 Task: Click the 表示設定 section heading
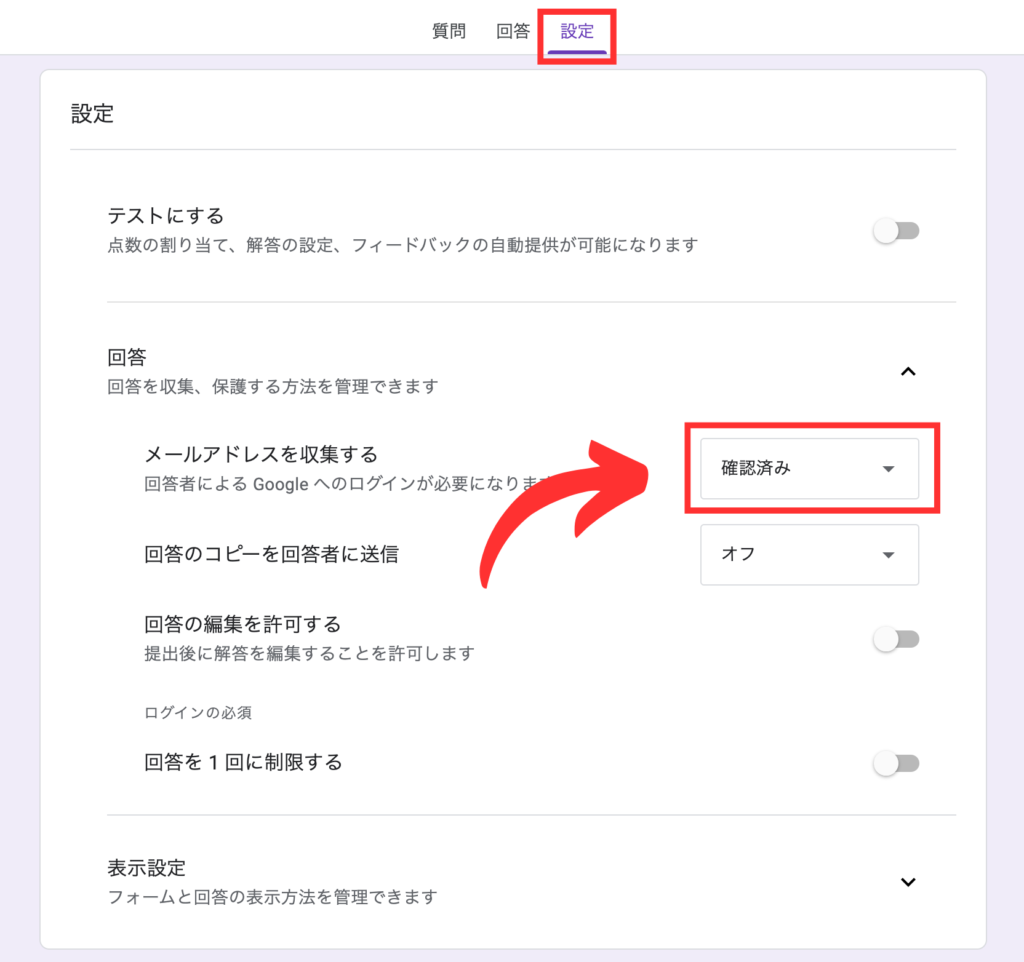click(x=146, y=867)
